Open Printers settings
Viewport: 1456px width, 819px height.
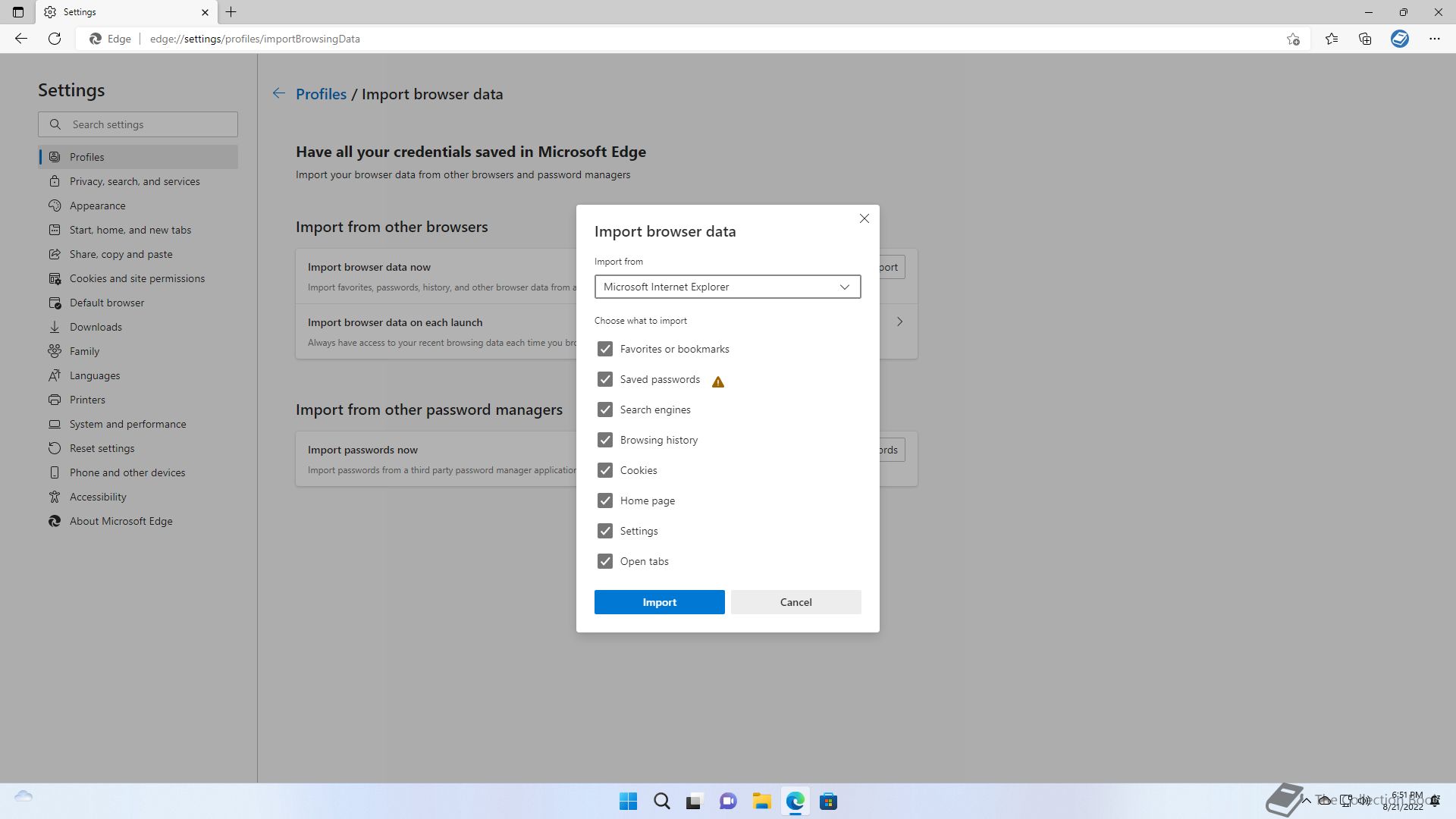[138, 400]
